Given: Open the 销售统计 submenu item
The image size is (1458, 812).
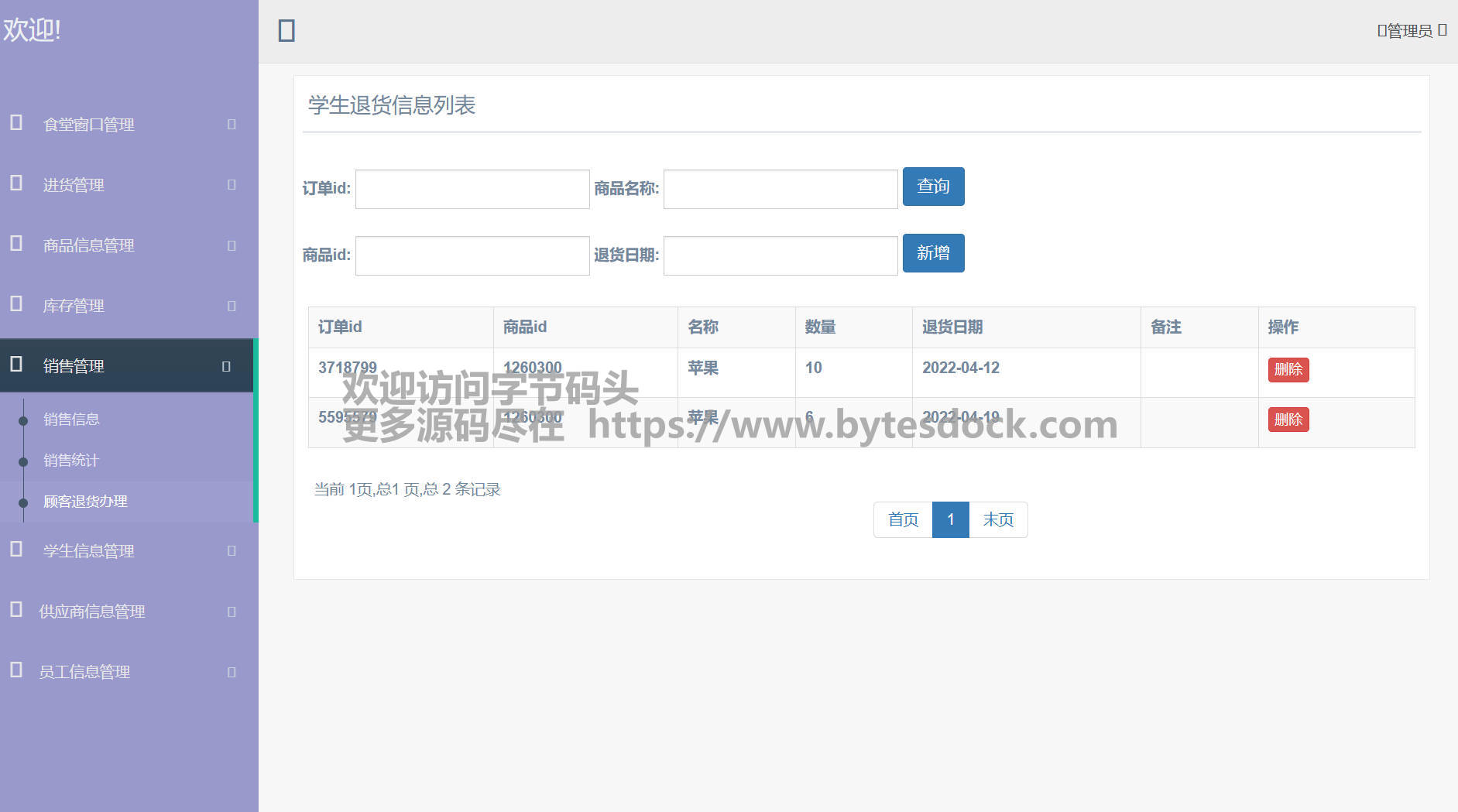Looking at the screenshot, I should point(71,461).
